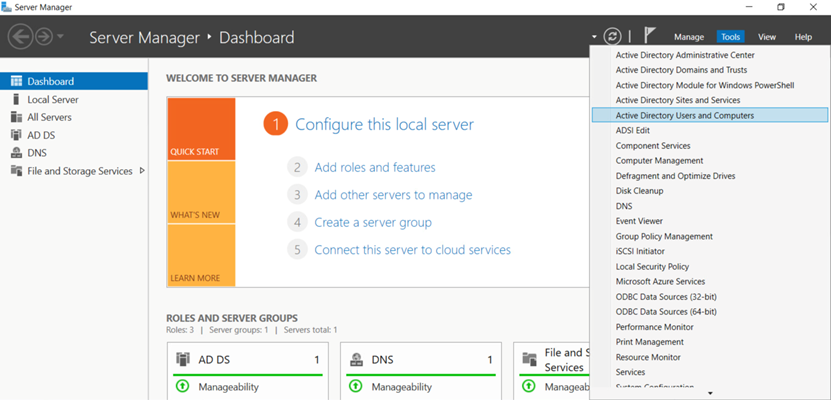The image size is (831, 400).
Task: Open the notifications flag icon
Action: point(649,35)
